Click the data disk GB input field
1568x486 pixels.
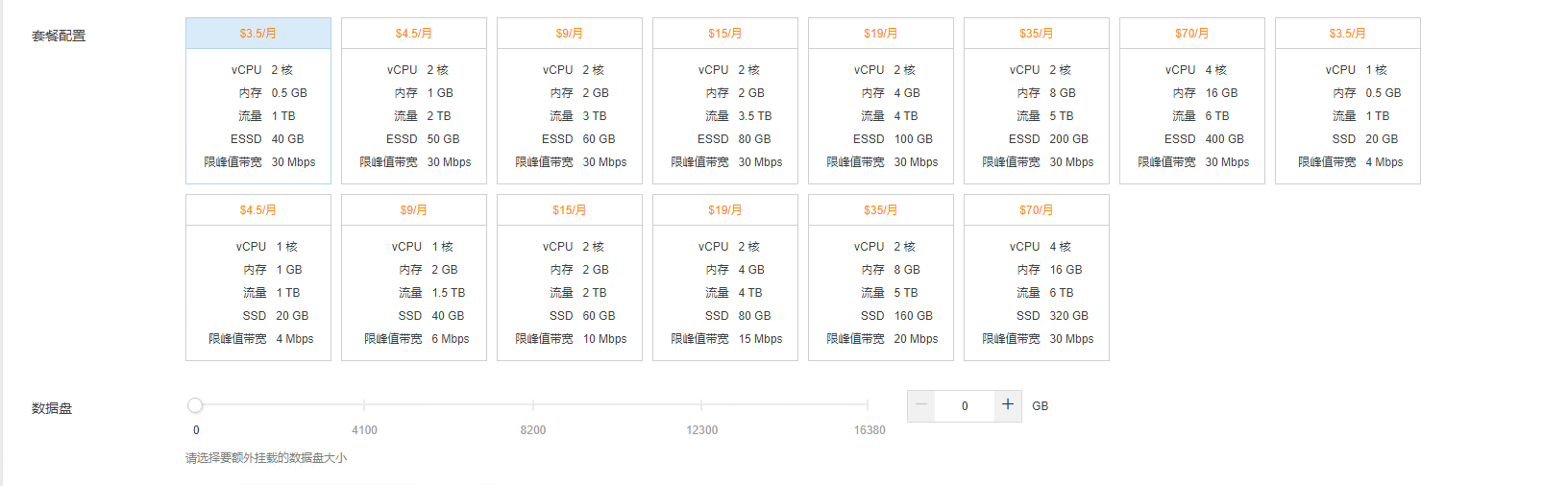965,406
